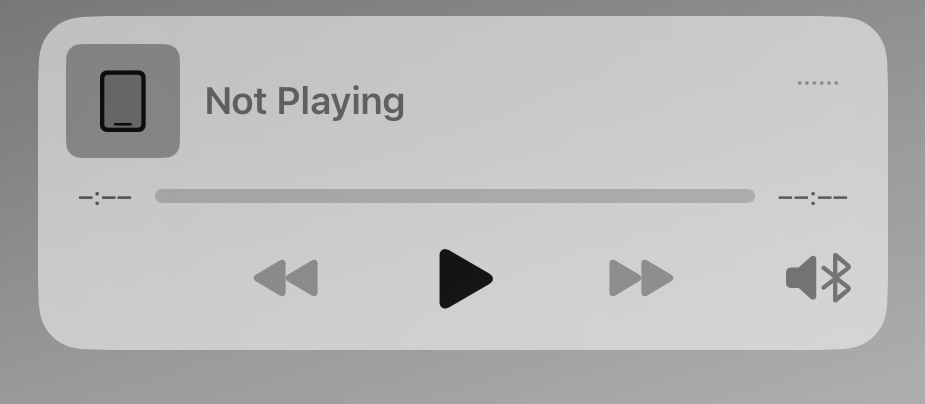Skip ahead with the fast-forward icon

tap(641, 278)
